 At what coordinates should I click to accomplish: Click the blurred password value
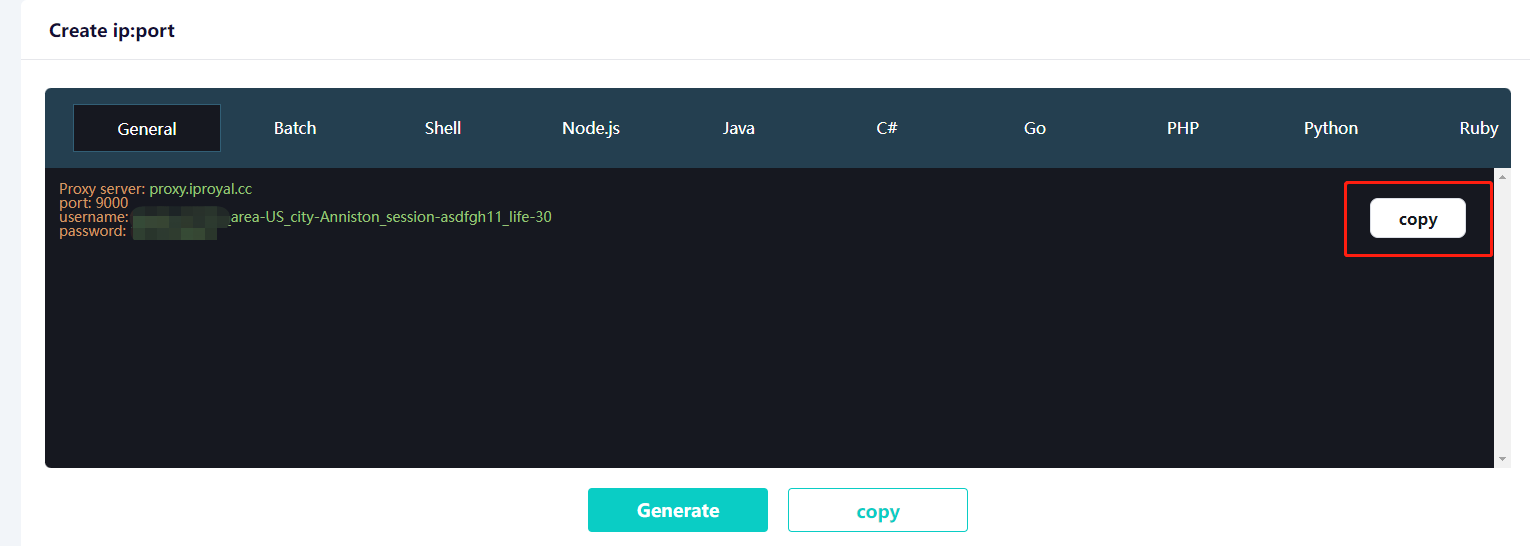coord(174,232)
